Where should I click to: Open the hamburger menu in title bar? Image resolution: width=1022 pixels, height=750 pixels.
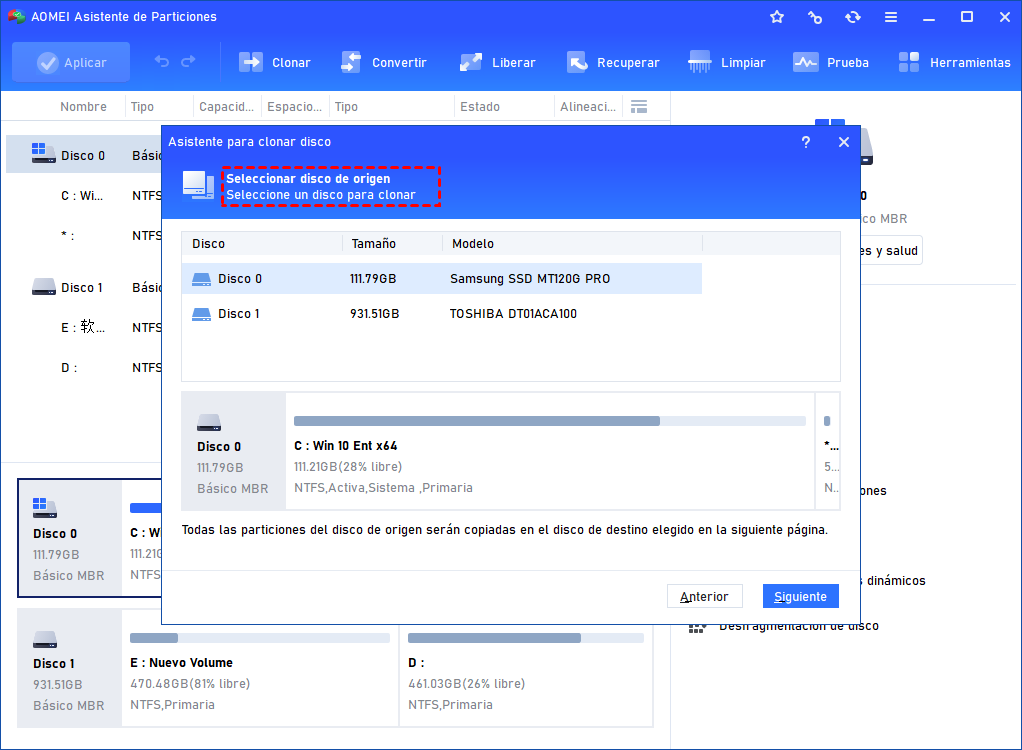click(891, 17)
